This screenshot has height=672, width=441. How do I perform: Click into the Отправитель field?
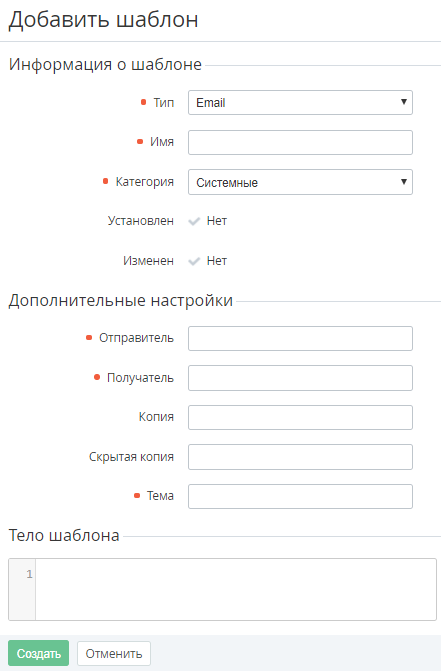pyautogui.click(x=300, y=339)
